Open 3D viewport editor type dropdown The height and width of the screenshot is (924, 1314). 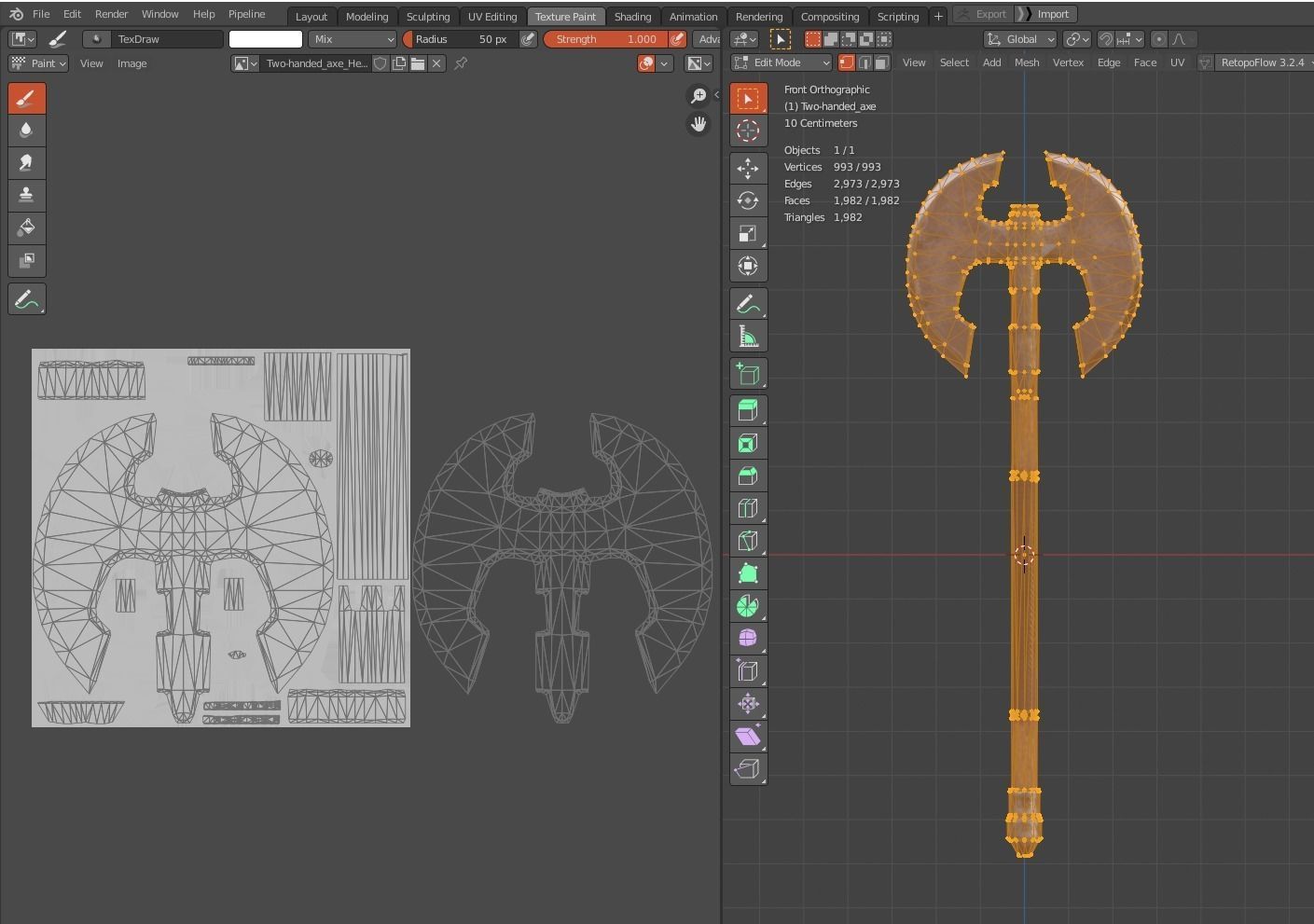pos(745,39)
